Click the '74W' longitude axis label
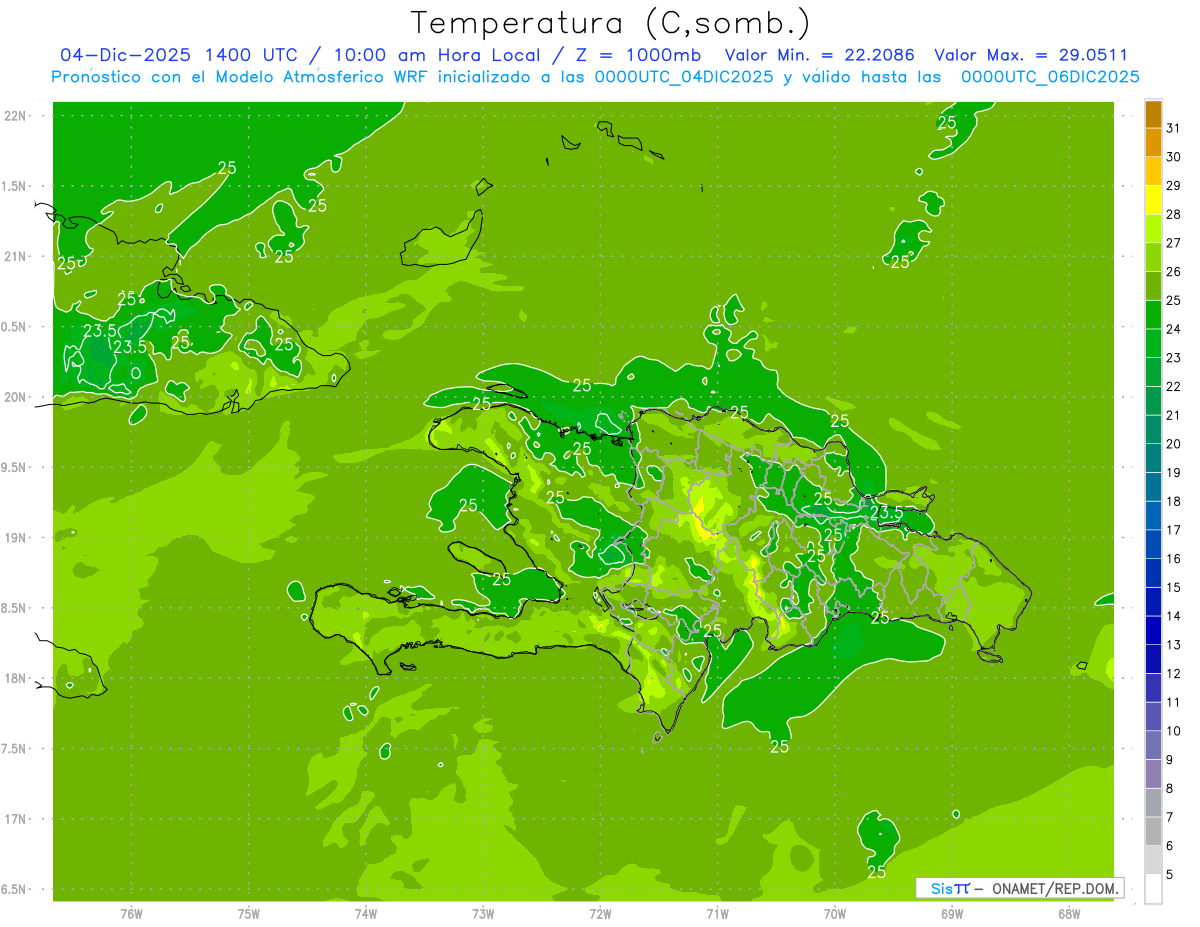 point(365,913)
